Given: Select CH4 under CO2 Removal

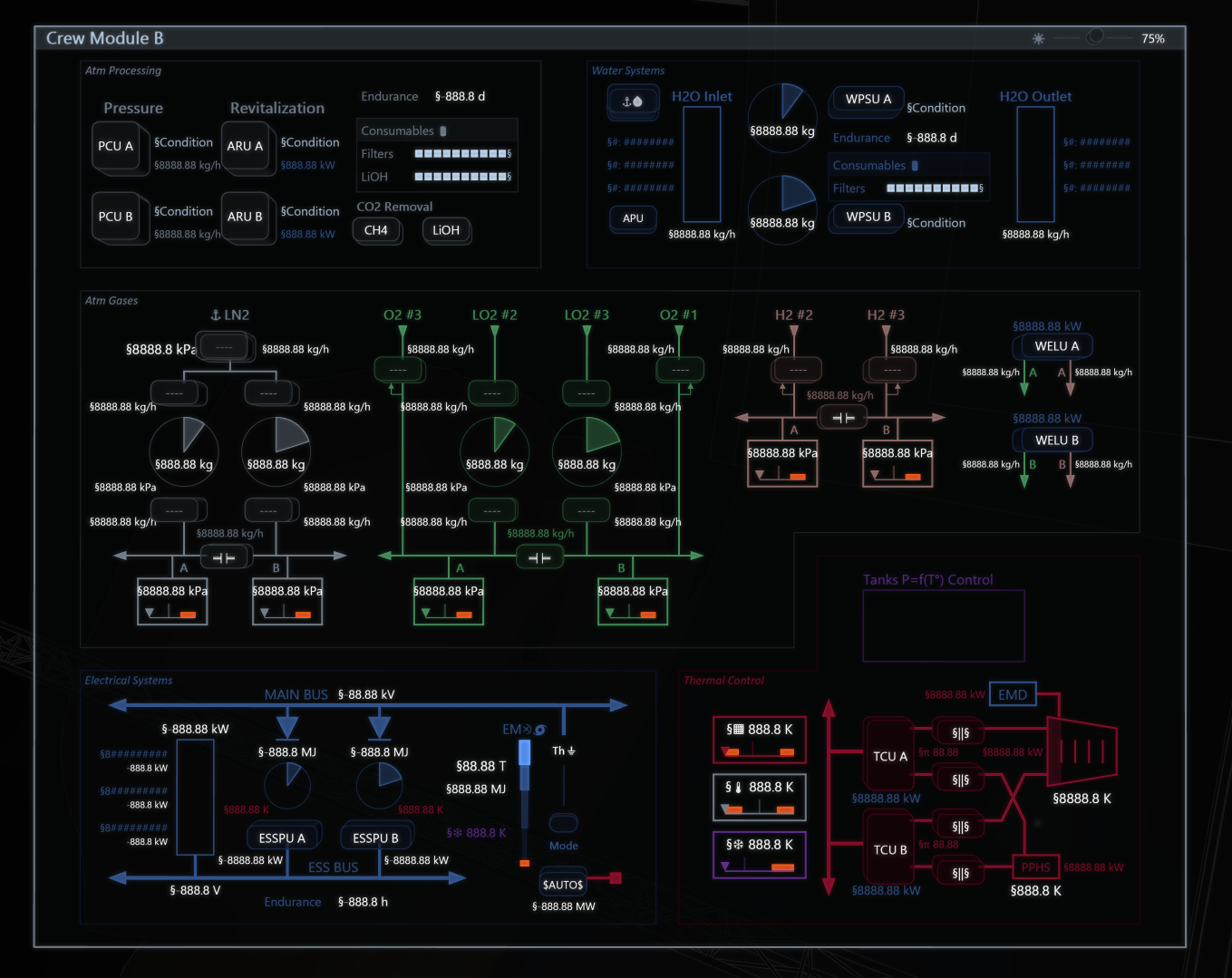Looking at the screenshot, I should (x=376, y=230).
